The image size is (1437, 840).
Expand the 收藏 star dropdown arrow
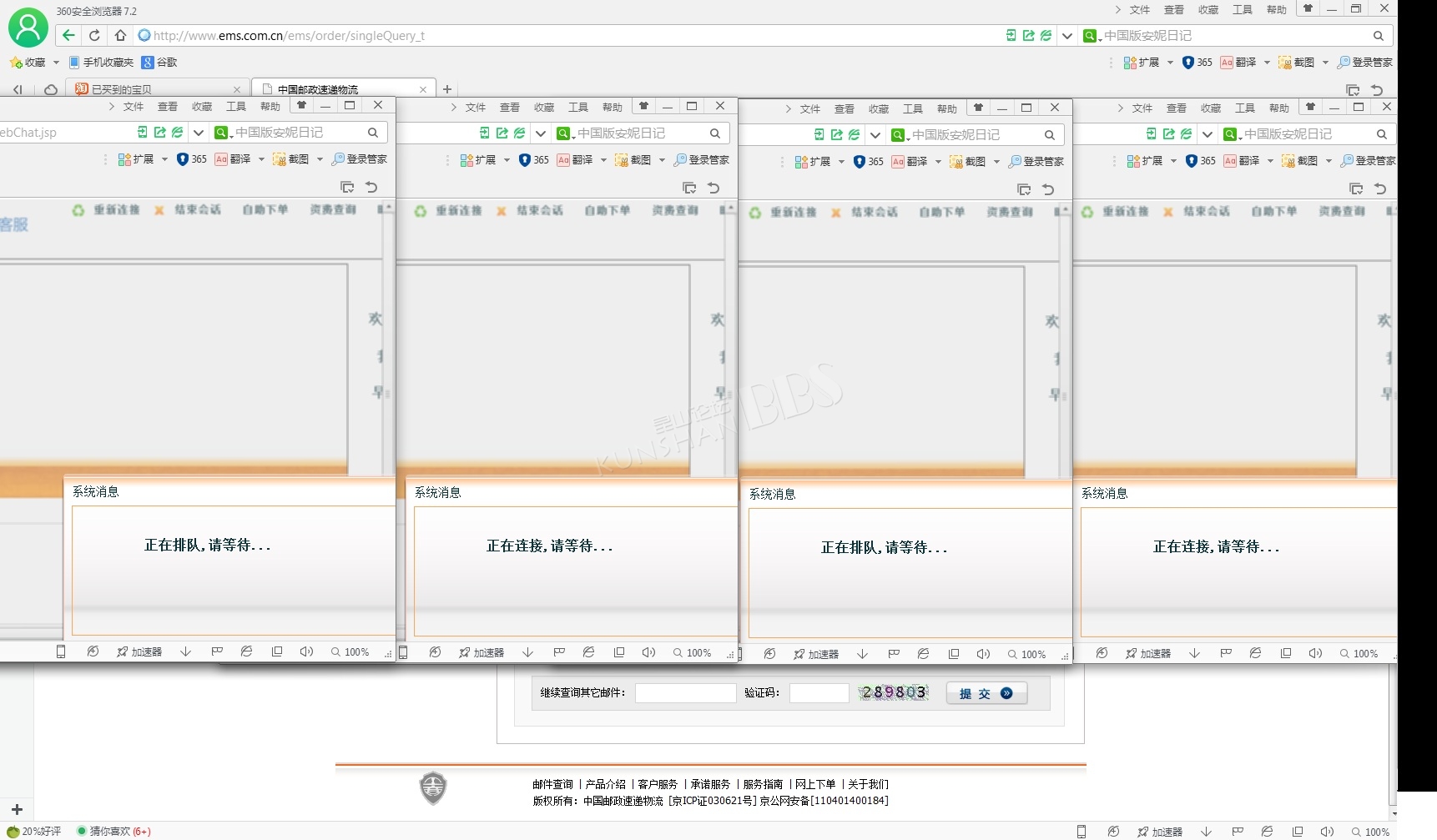point(56,63)
